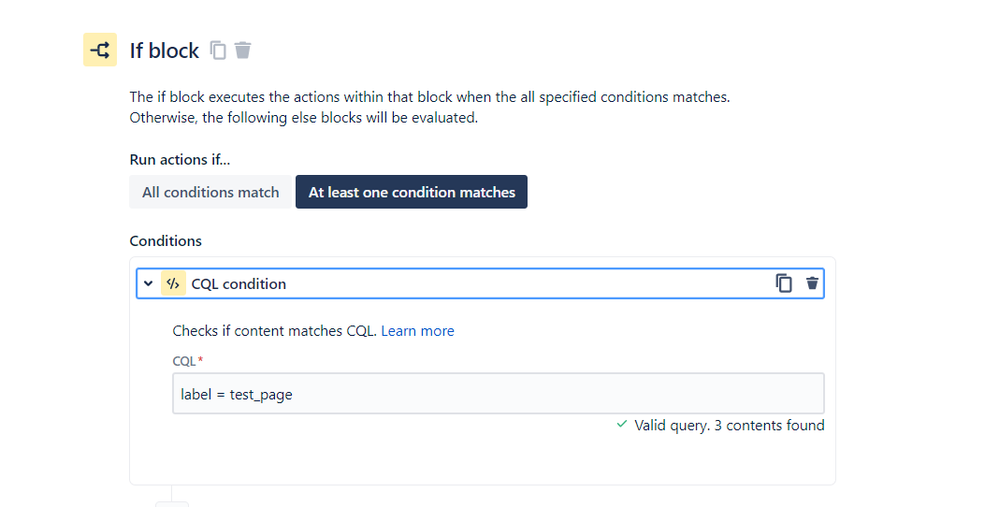999x507 pixels.
Task: Click the "Run actions if..." label
Action: pyautogui.click(x=180, y=159)
